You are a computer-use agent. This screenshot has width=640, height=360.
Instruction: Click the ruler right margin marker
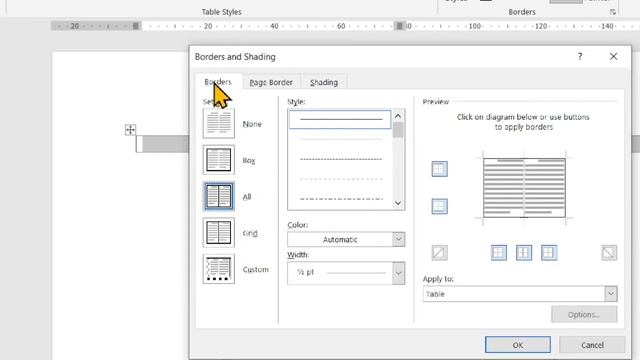point(400,26)
